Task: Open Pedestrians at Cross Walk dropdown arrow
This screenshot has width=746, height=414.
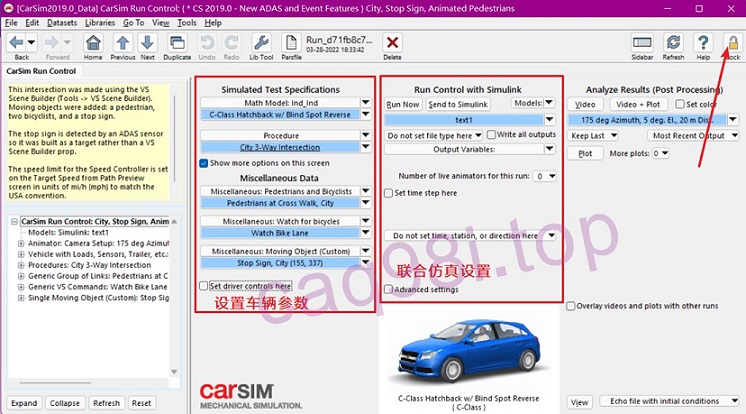Action: coord(365,203)
